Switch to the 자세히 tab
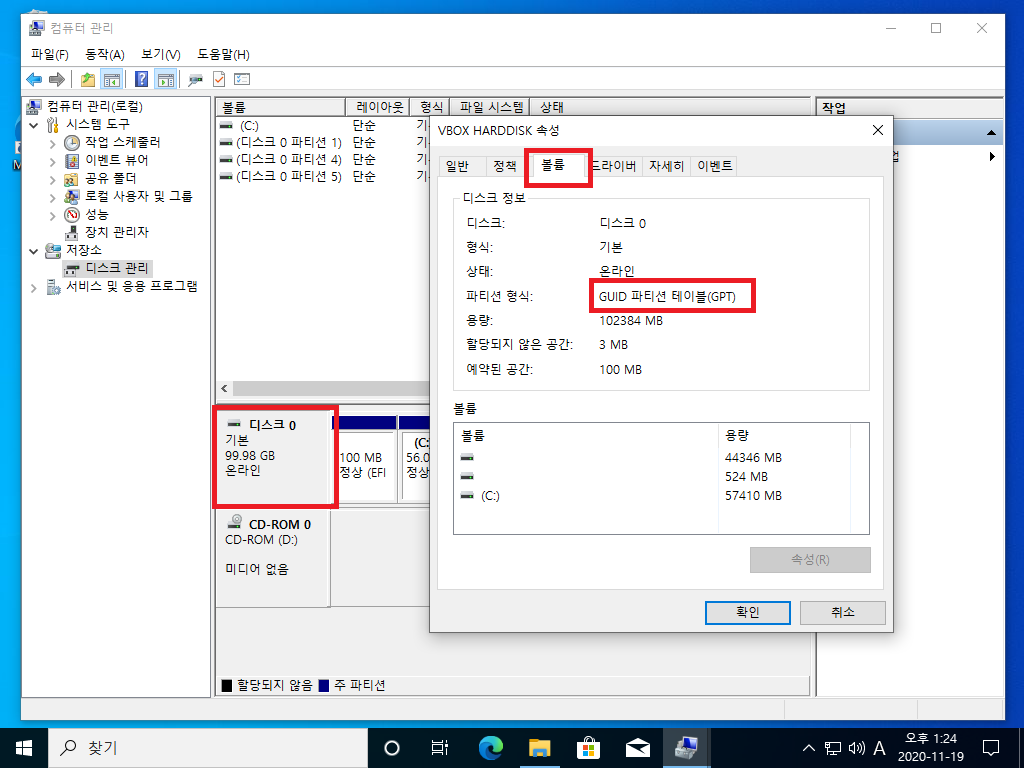1024x768 pixels. [666, 166]
